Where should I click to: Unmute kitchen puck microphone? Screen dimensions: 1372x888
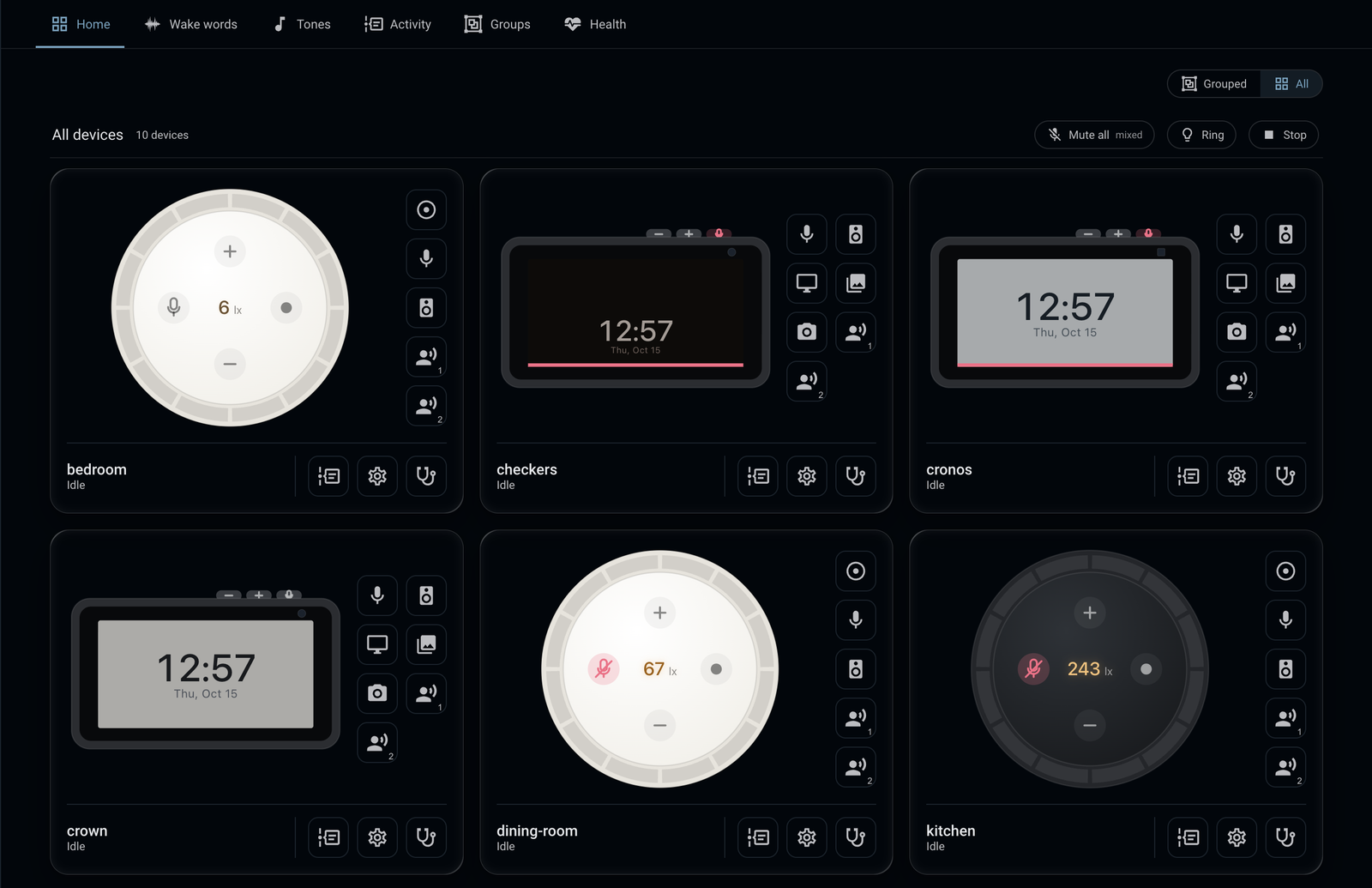pyautogui.click(x=1033, y=668)
